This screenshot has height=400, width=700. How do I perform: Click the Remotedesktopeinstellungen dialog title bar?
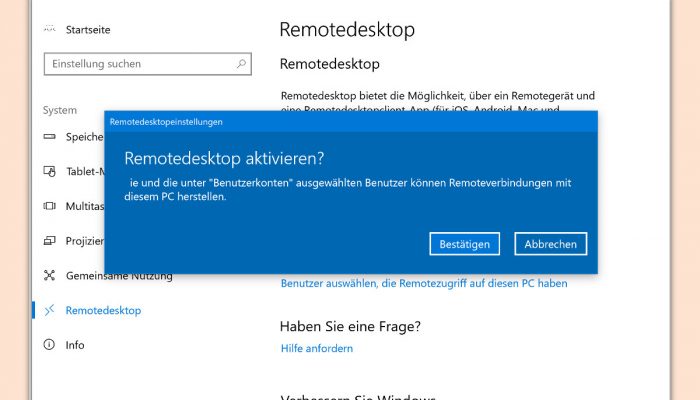pos(351,122)
